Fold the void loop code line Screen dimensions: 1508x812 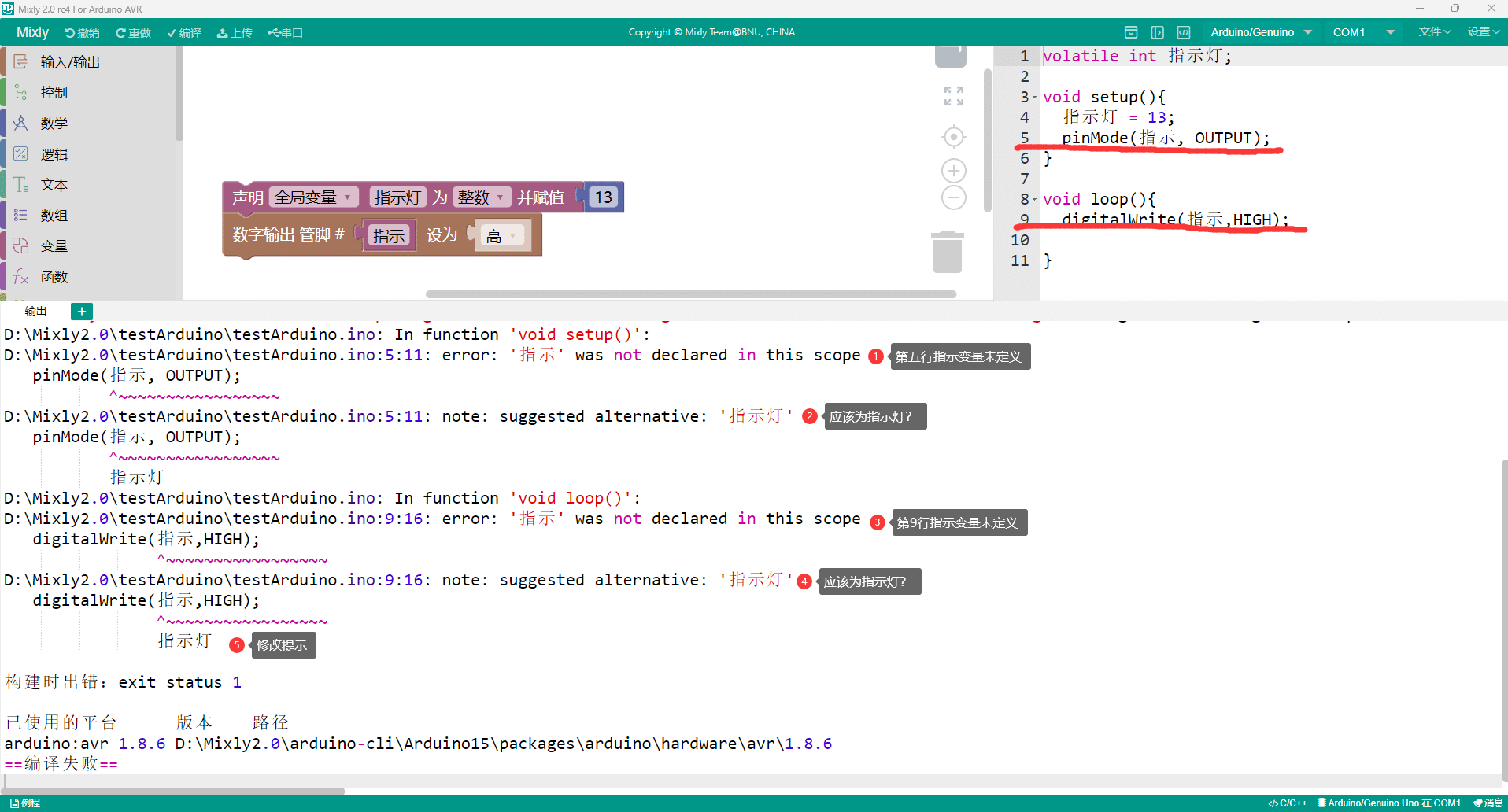(x=1034, y=200)
